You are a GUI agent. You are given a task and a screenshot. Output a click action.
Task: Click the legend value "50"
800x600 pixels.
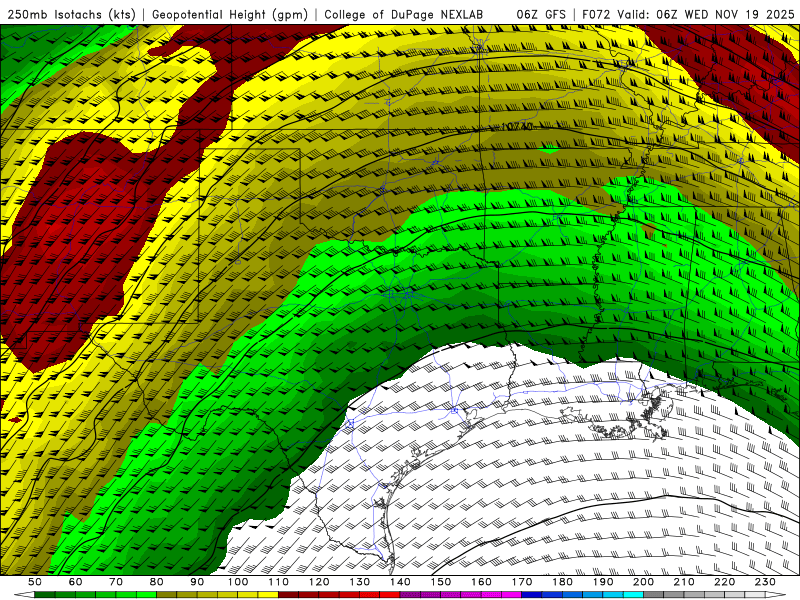(x=35, y=582)
